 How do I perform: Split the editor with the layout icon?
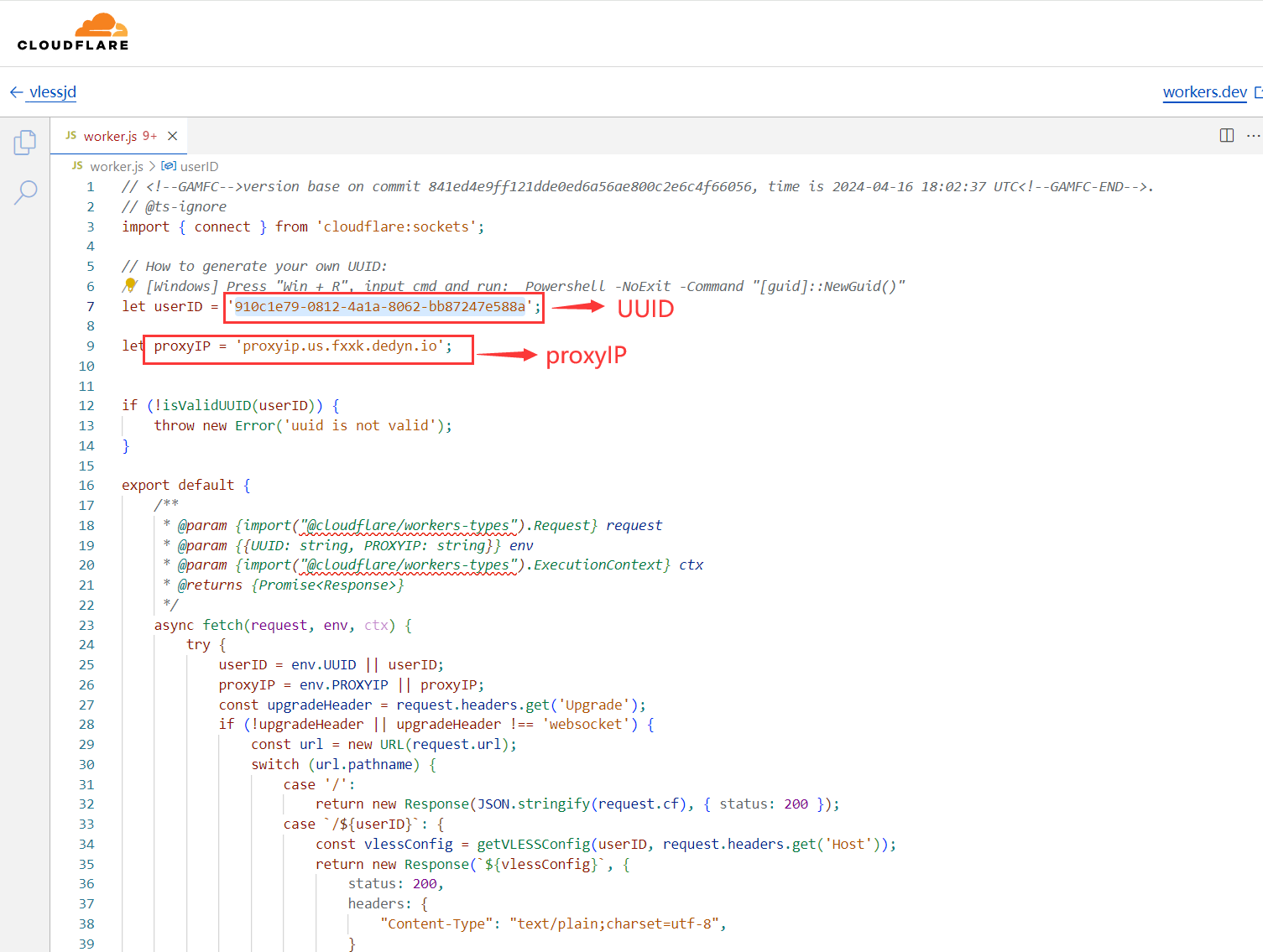pos(1226,136)
